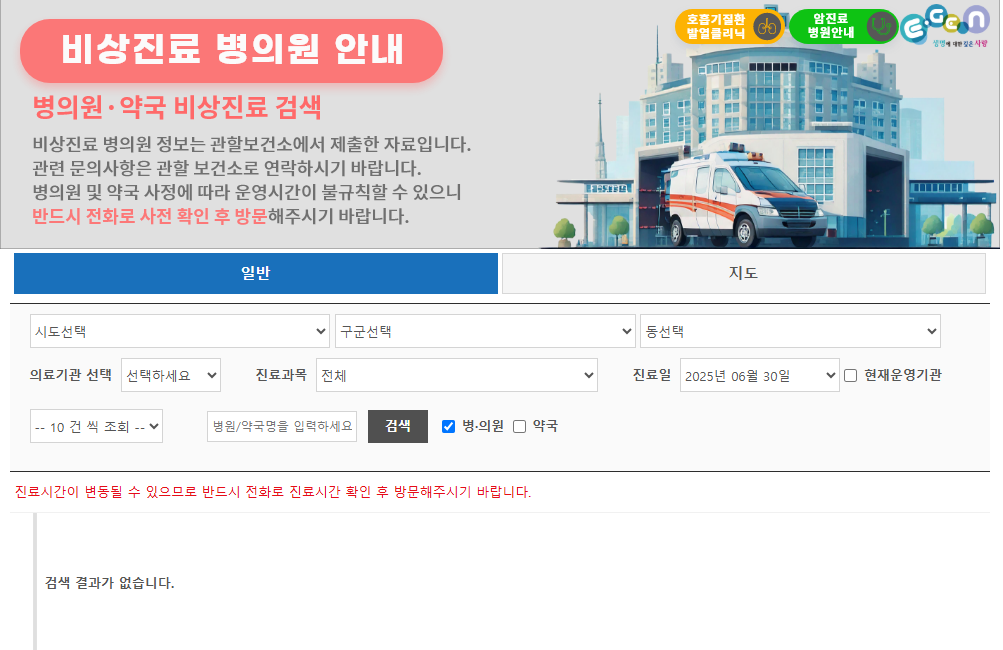Open the 진료과목 dropdown showing 전체
This screenshot has width=1003, height=650.
click(x=456, y=375)
